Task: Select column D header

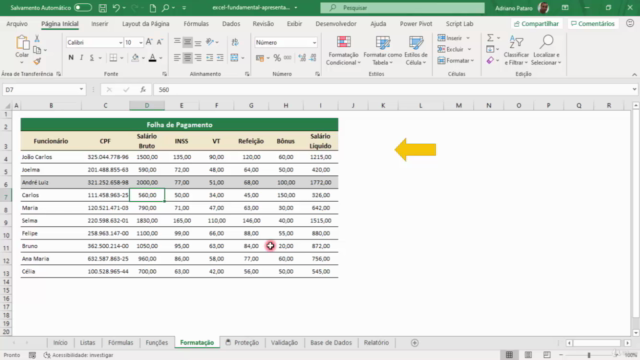Action: pos(147,105)
